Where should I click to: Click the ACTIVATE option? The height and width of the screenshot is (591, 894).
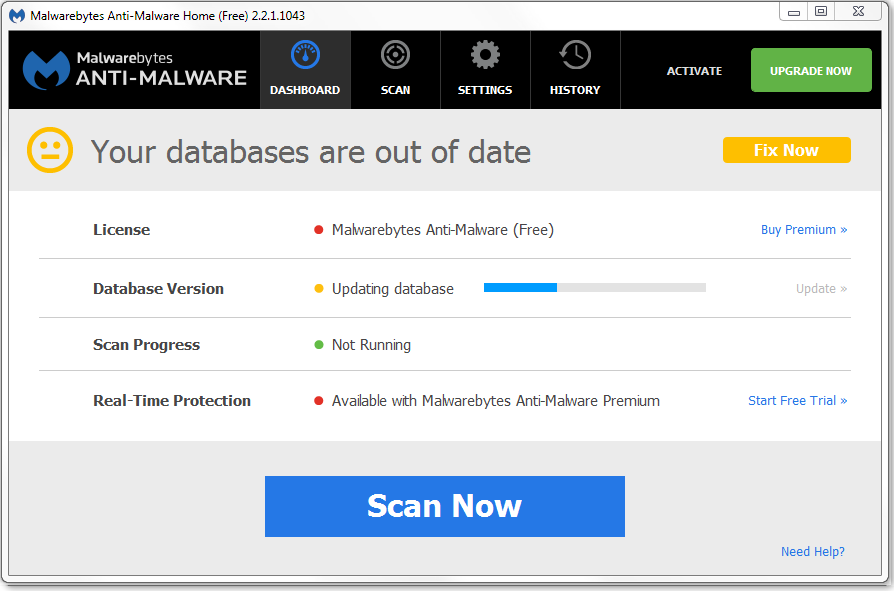click(694, 71)
